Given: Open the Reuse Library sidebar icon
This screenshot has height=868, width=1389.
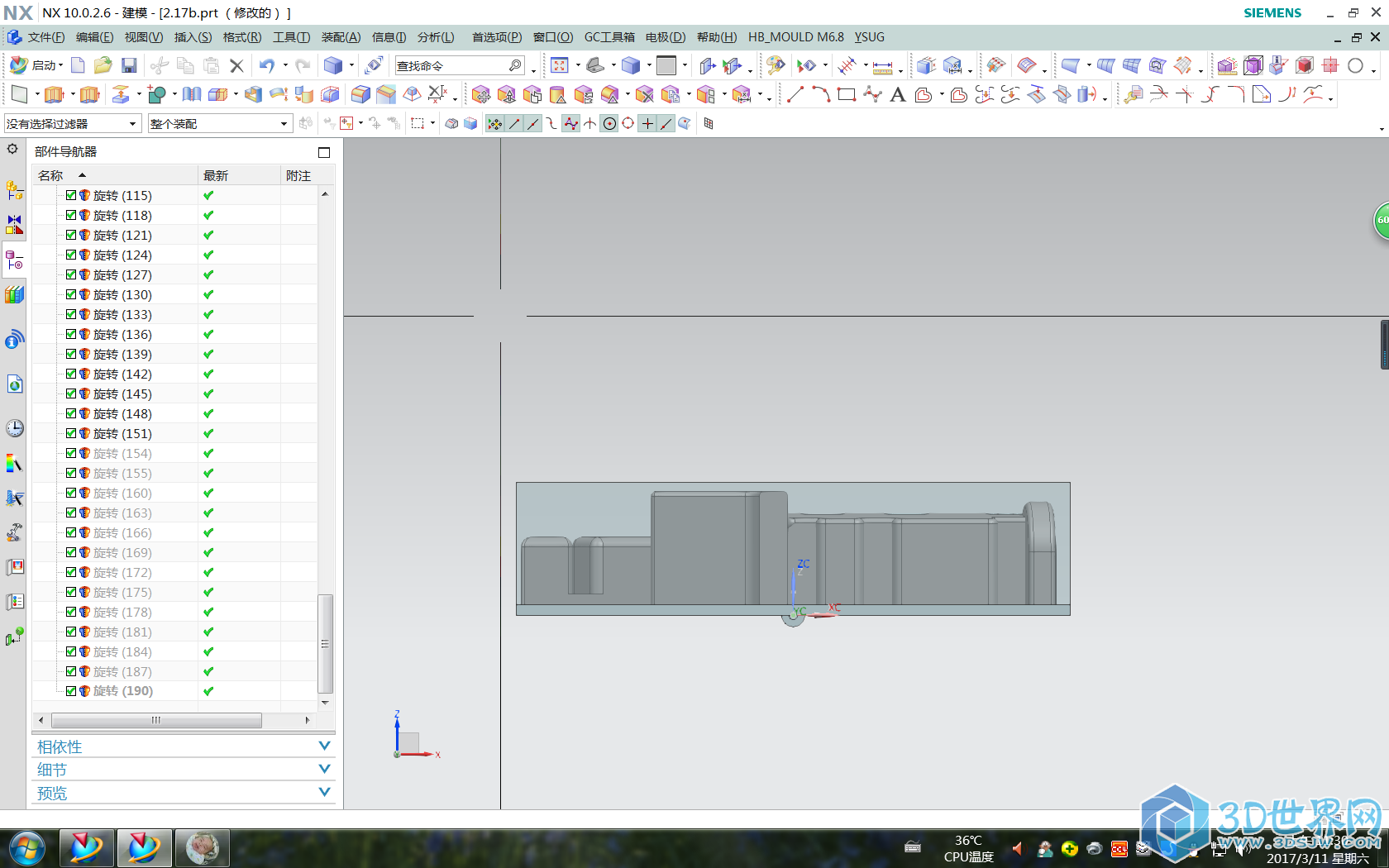Looking at the screenshot, I should [x=15, y=294].
